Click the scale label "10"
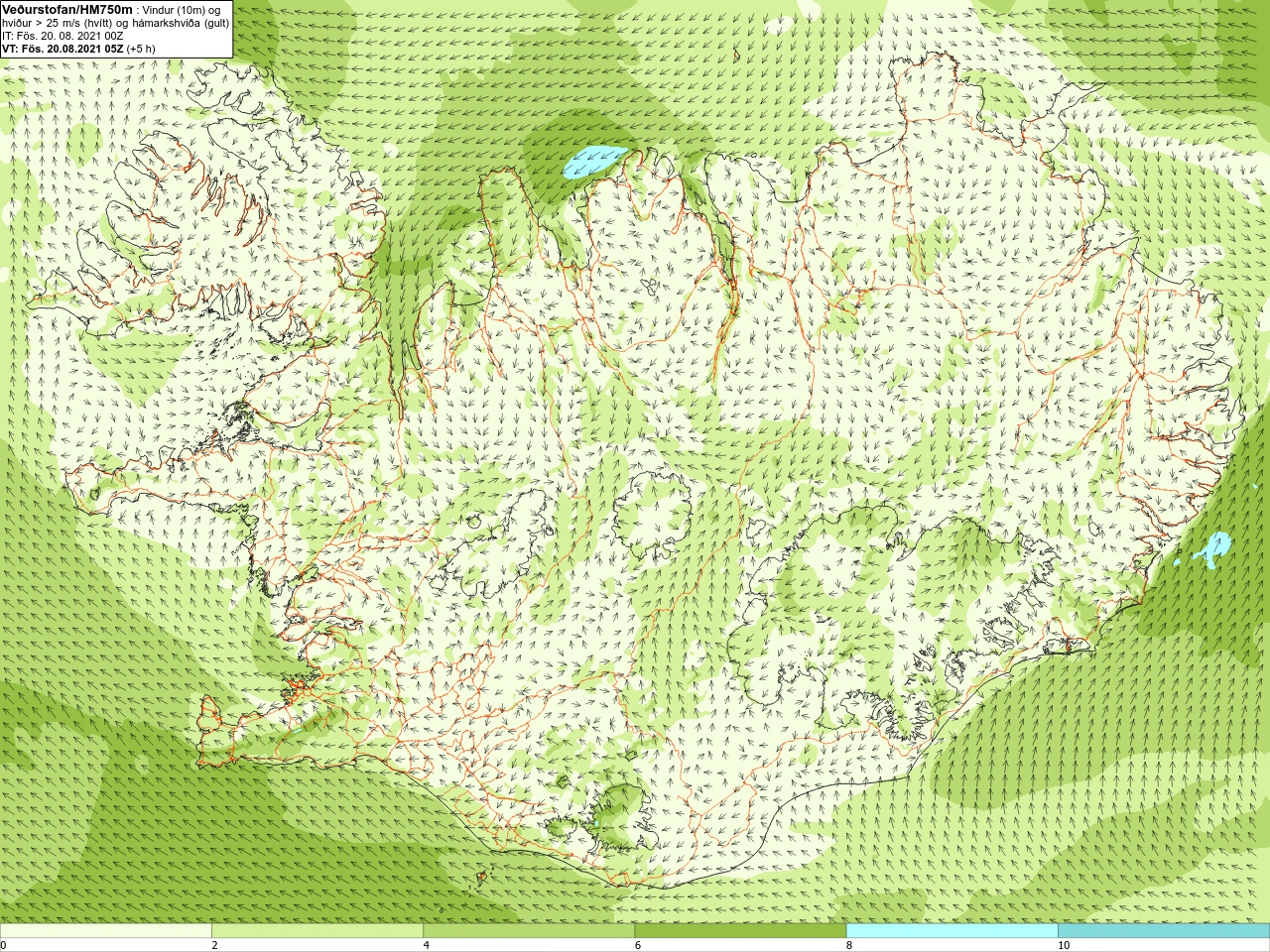This screenshot has width=1270, height=952. pyautogui.click(x=1064, y=945)
